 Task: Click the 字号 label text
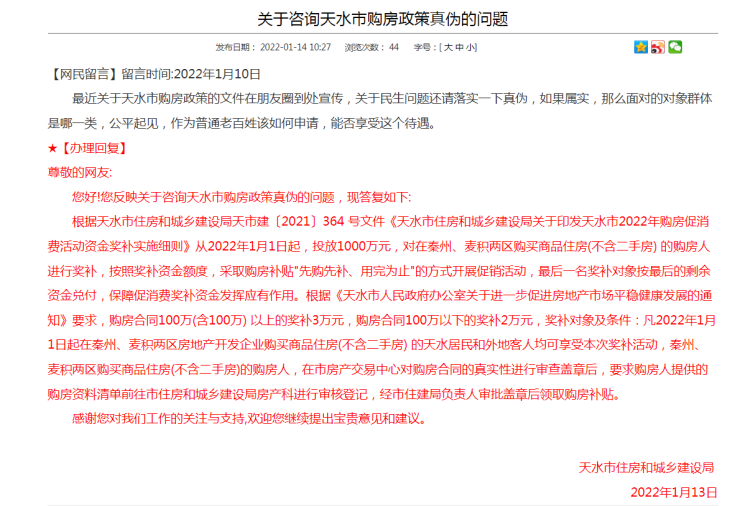[x=423, y=47]
